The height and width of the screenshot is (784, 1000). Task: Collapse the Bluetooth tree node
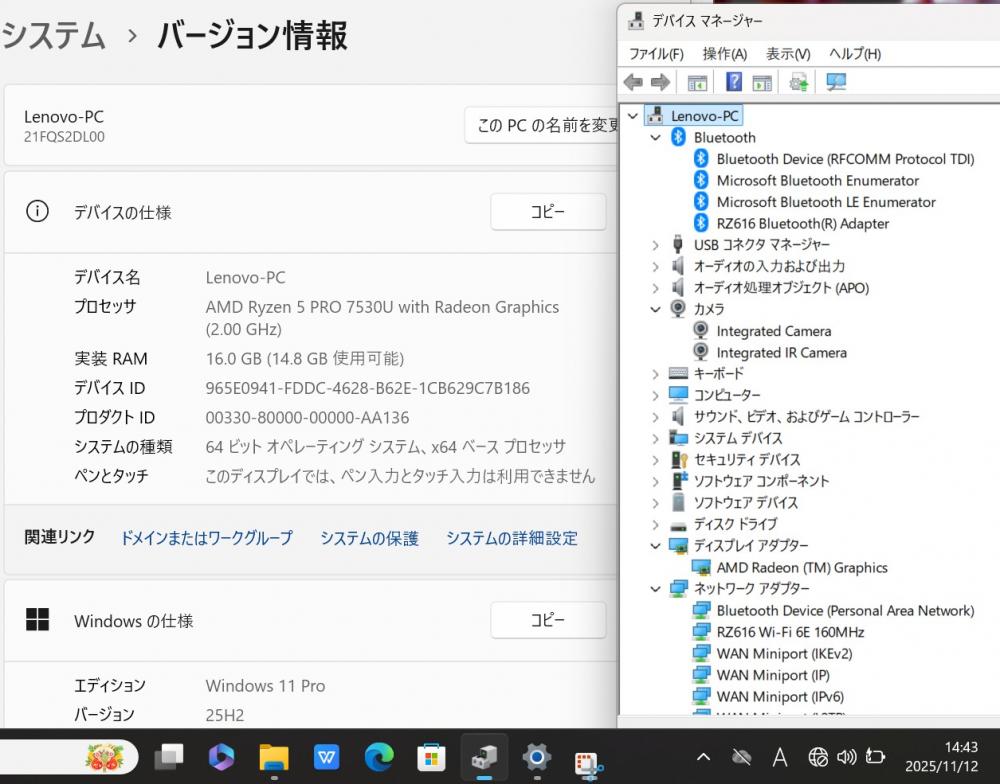(656, 137)
